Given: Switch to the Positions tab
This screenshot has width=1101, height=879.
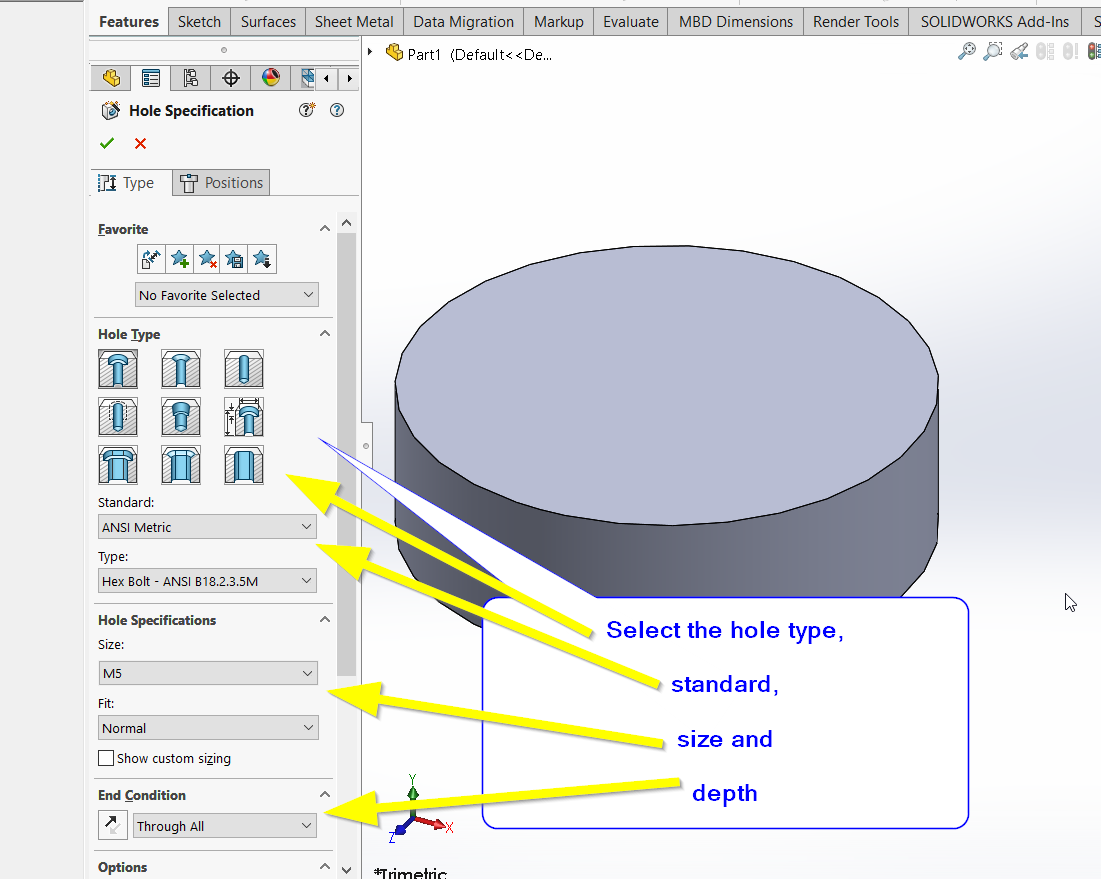Looking at the screenshot, I should (221, 183).
